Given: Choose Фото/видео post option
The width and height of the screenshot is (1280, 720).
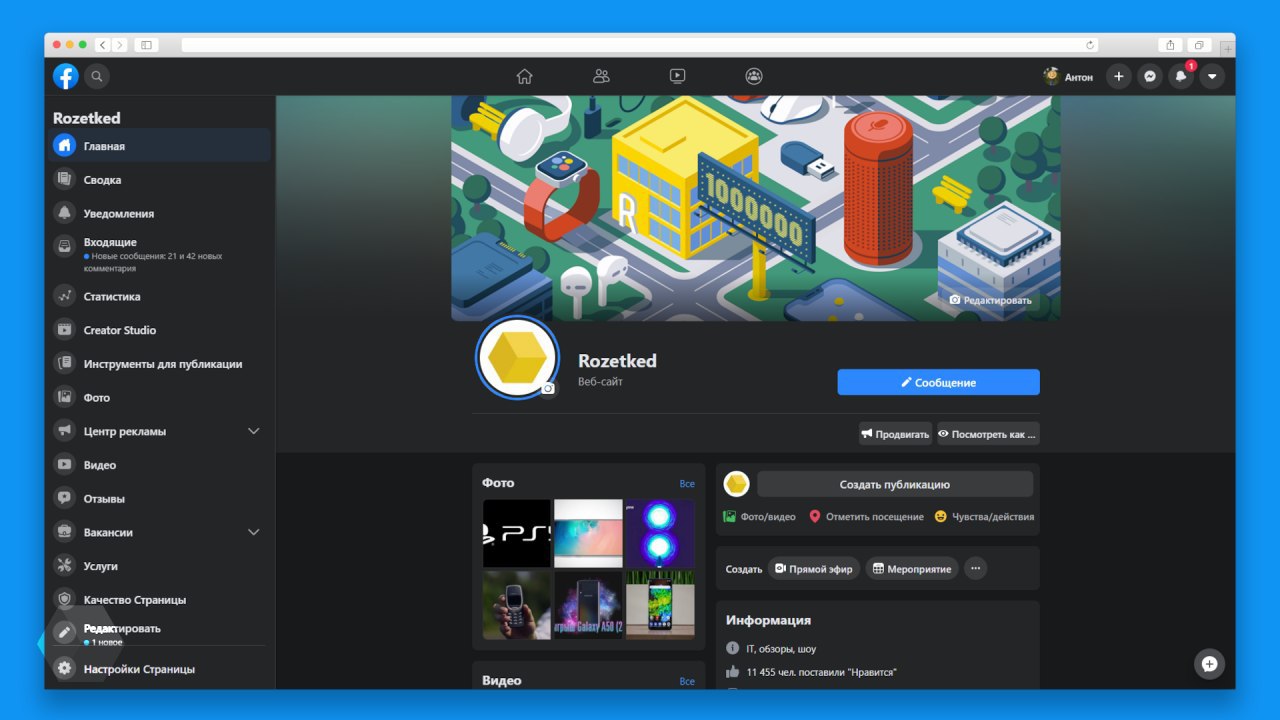Looking at the screenshot, I should [760, 517].
